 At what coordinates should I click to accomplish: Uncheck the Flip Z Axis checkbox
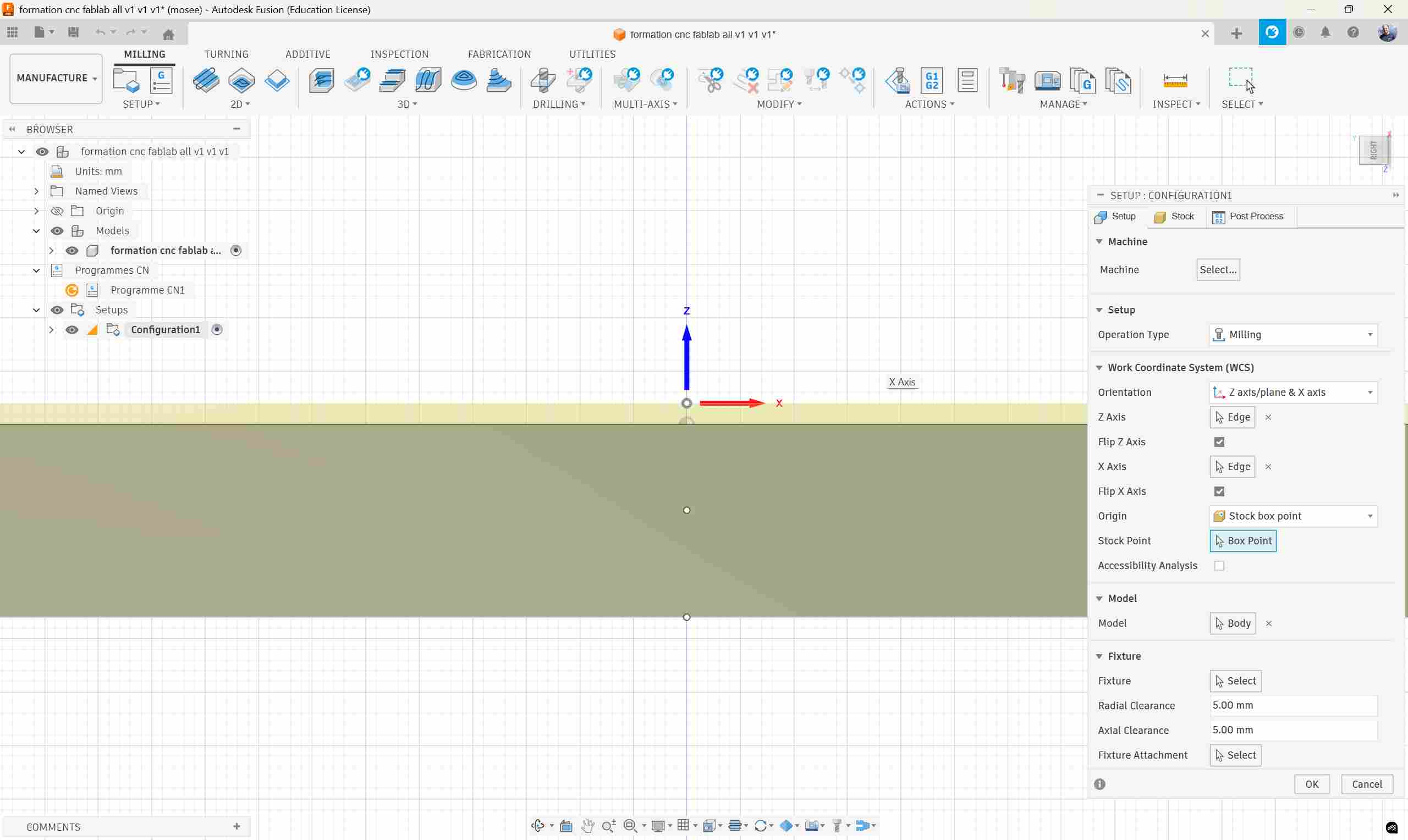pos(1219,442)
